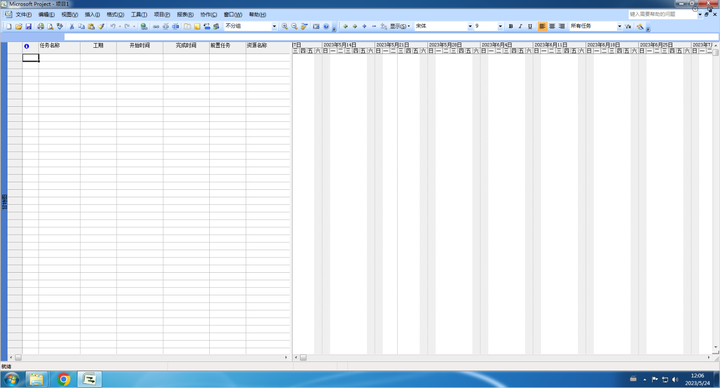Screen dimensions: 720x388
Task: Insert a hyperlink with the globe icon
Action: point(144,27)
